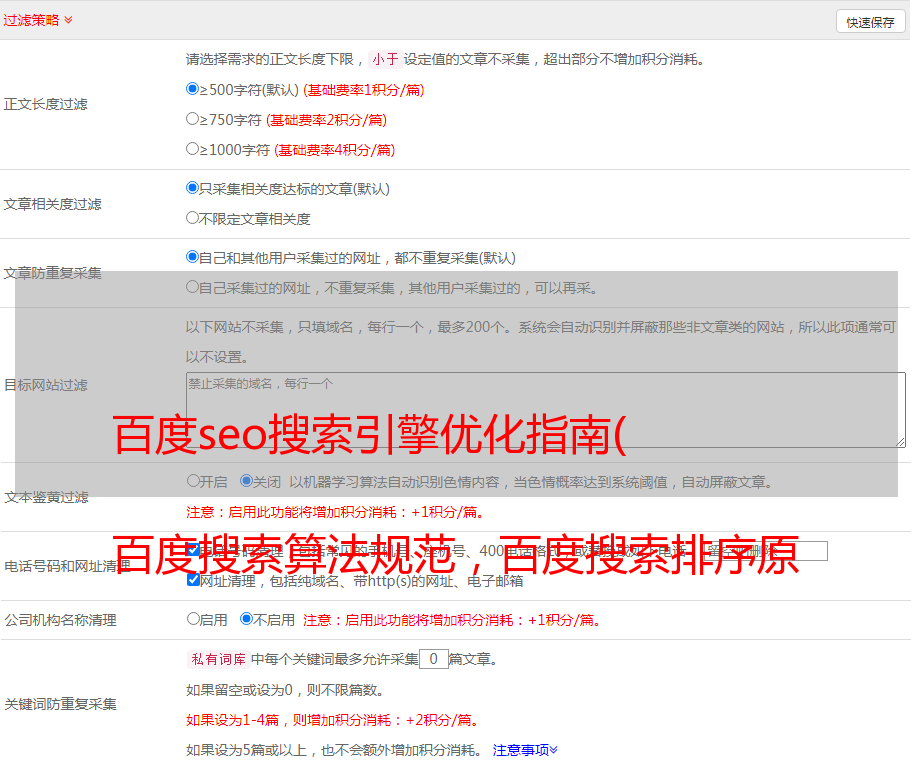Click the article count input showing 0
912x768 pixels.
(433, 659)
